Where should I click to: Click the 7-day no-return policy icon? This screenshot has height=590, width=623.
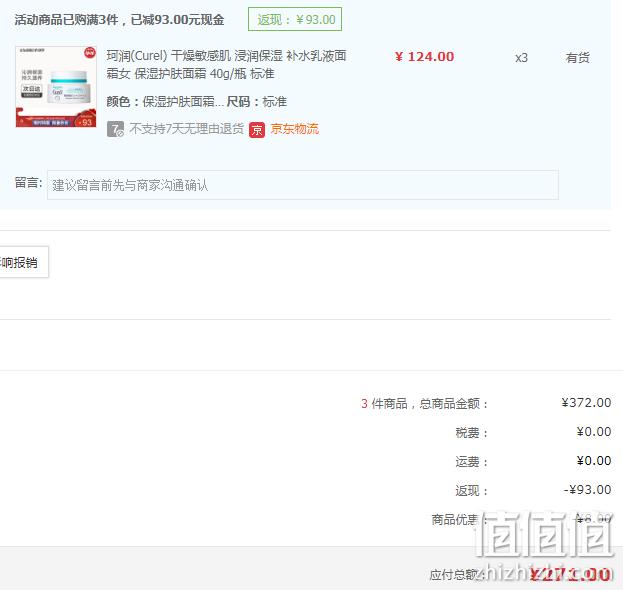[x=115, y=129]
